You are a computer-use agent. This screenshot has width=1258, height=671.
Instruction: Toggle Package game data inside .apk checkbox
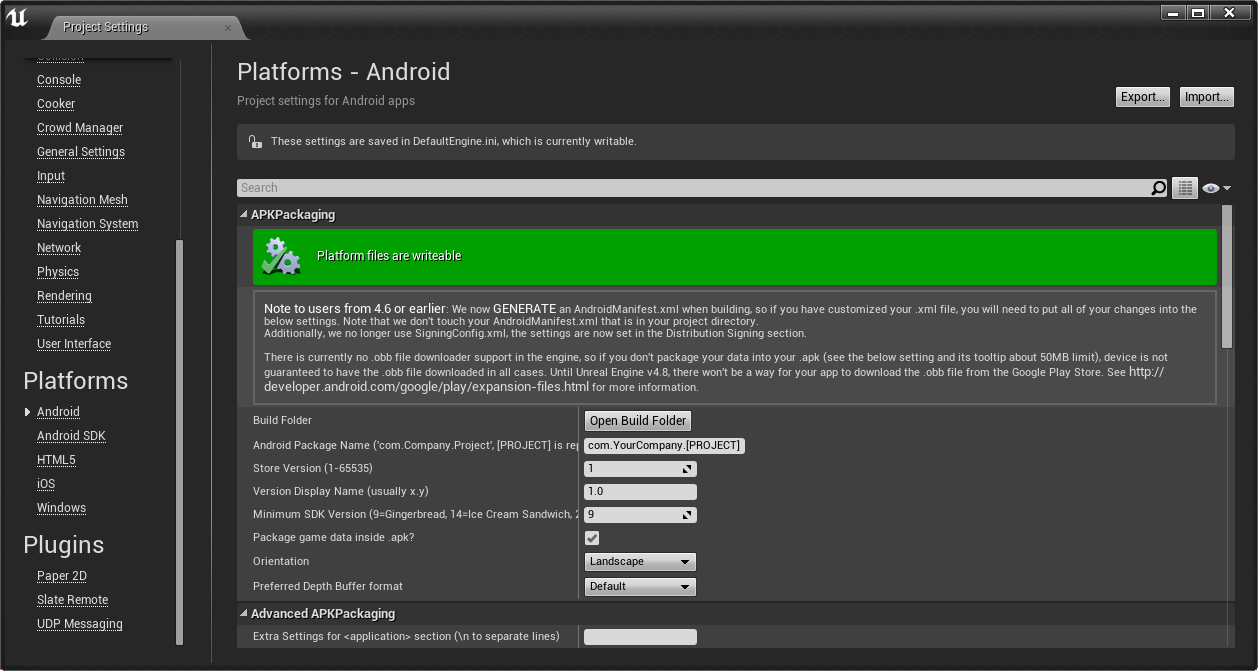(592, 538)
